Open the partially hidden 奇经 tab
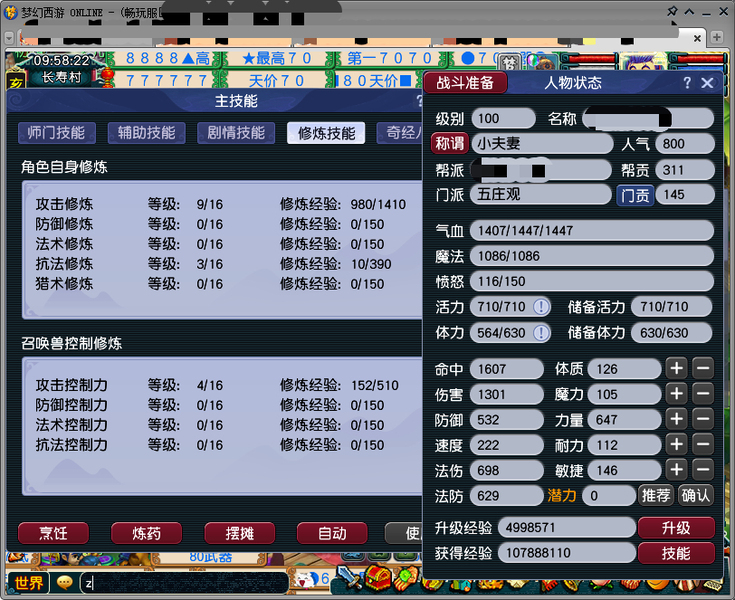 (x=399, y=133)
